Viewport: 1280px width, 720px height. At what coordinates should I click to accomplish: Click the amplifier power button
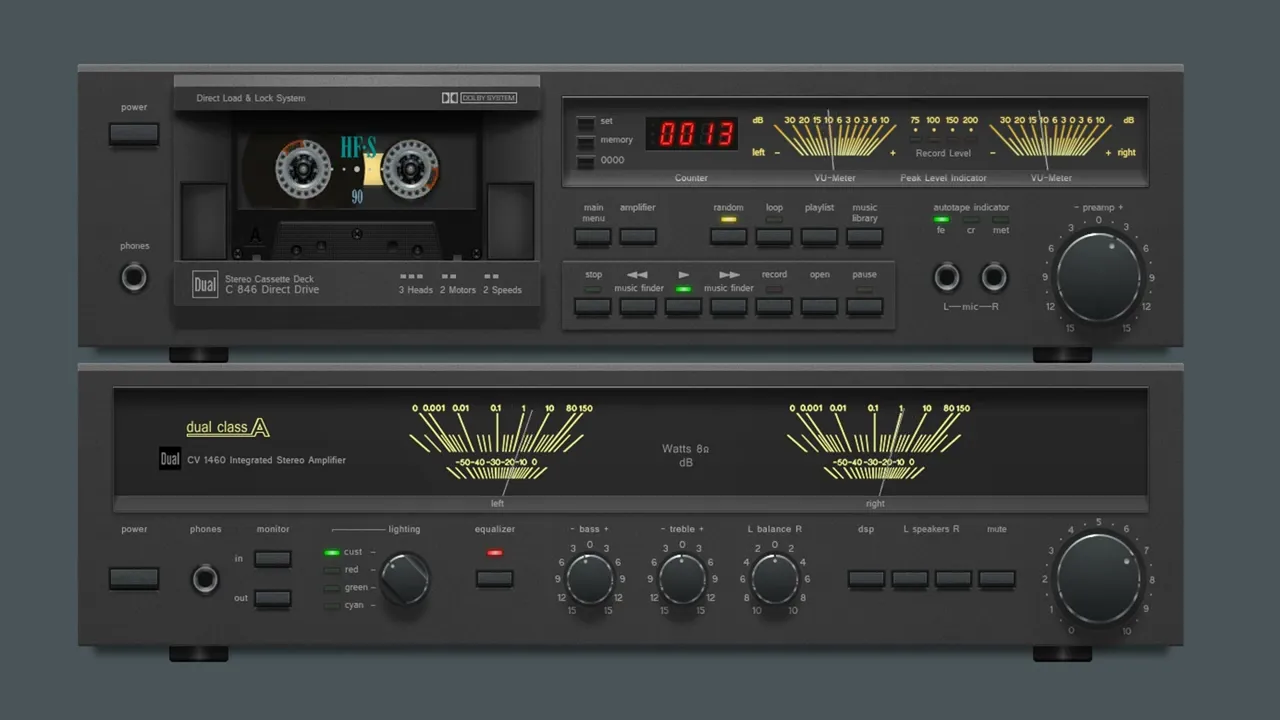[134, 578]
